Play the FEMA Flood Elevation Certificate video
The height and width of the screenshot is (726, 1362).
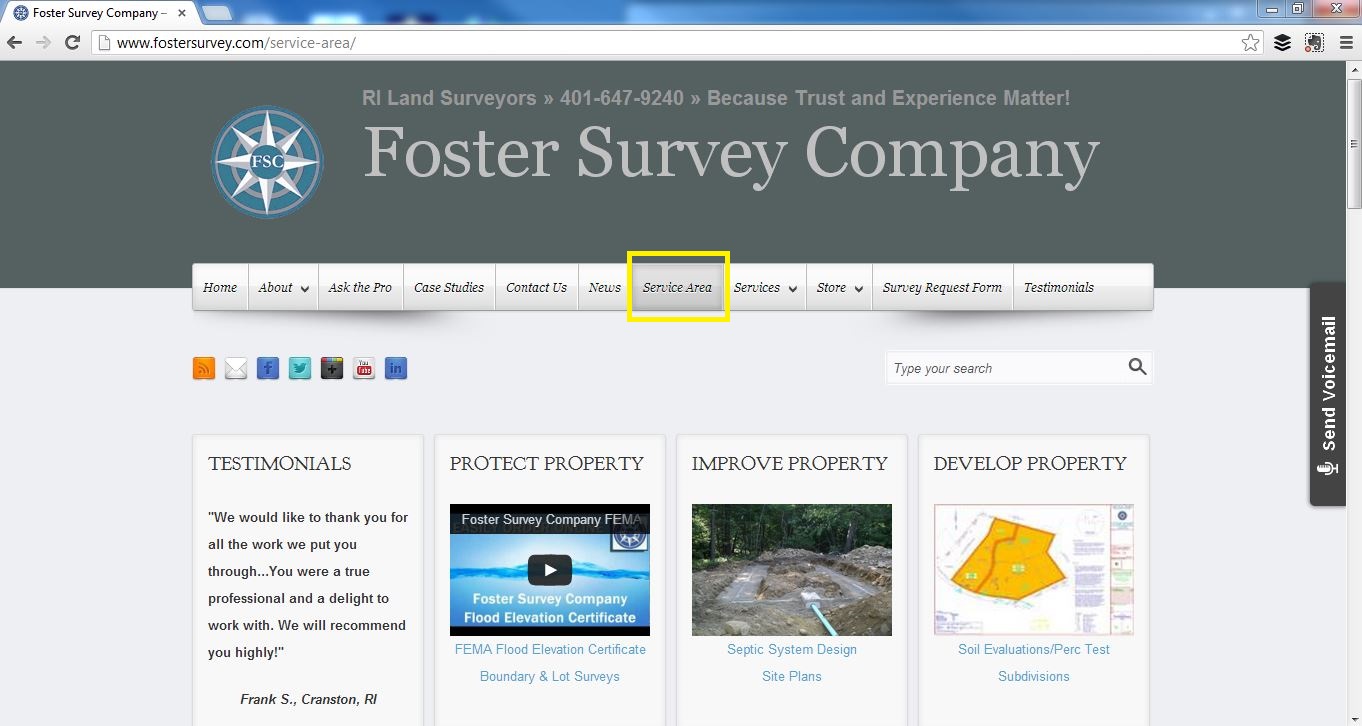550,570
